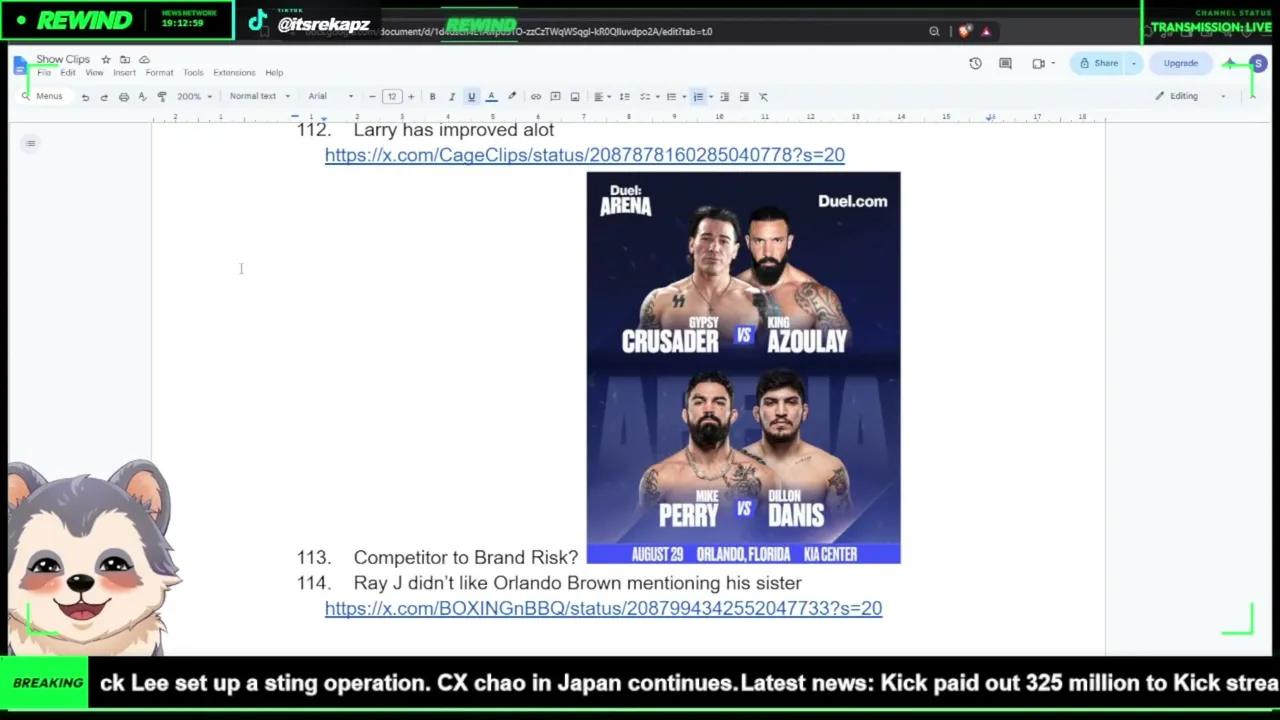Open the version history clock icon
The image size is (1280, 720).
point(975,64)
